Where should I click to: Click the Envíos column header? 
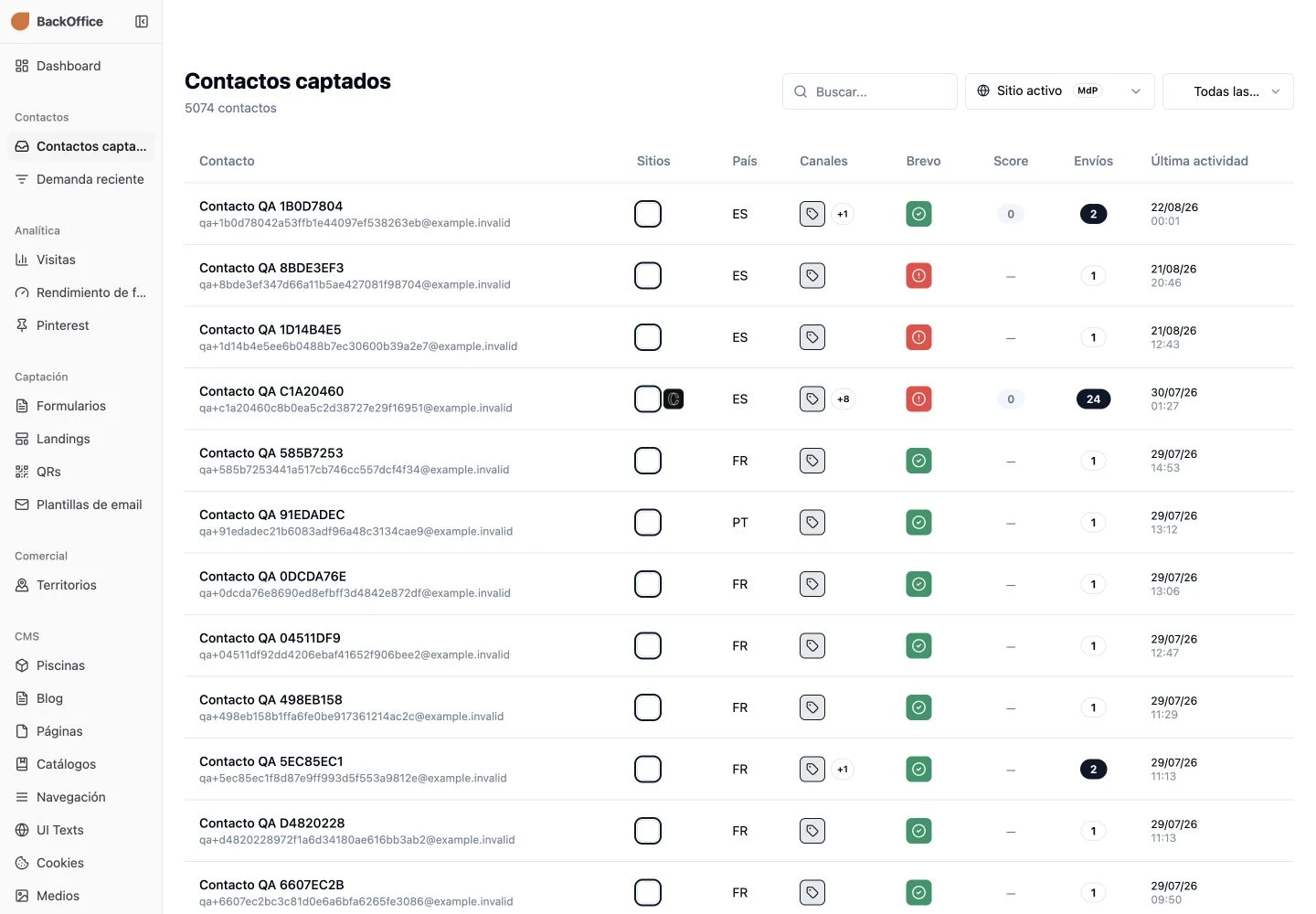pos(1093,161)
